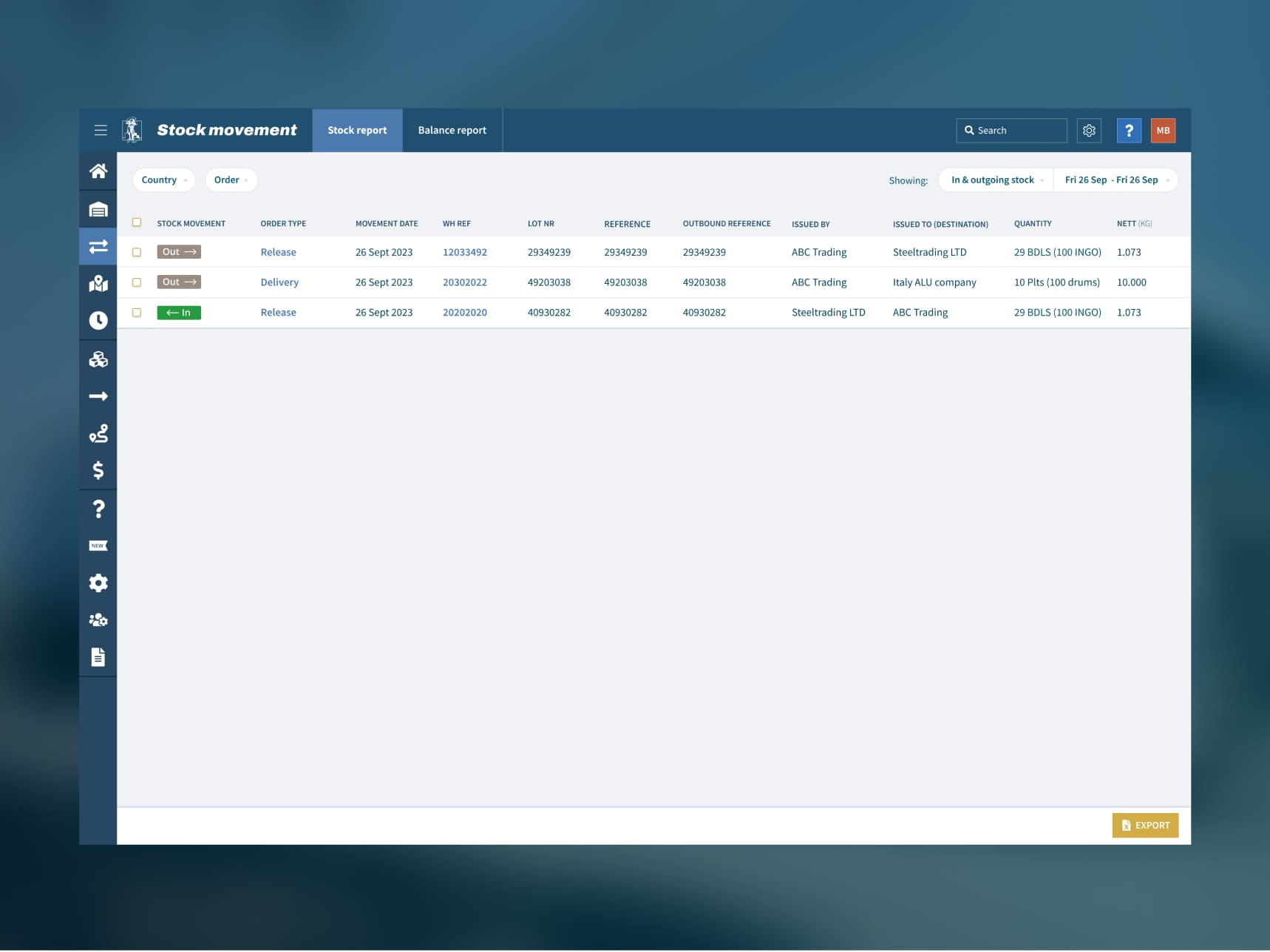Expand the Country filter dropdown
This screenshot has width=1270, height=952.
point(163,180)
